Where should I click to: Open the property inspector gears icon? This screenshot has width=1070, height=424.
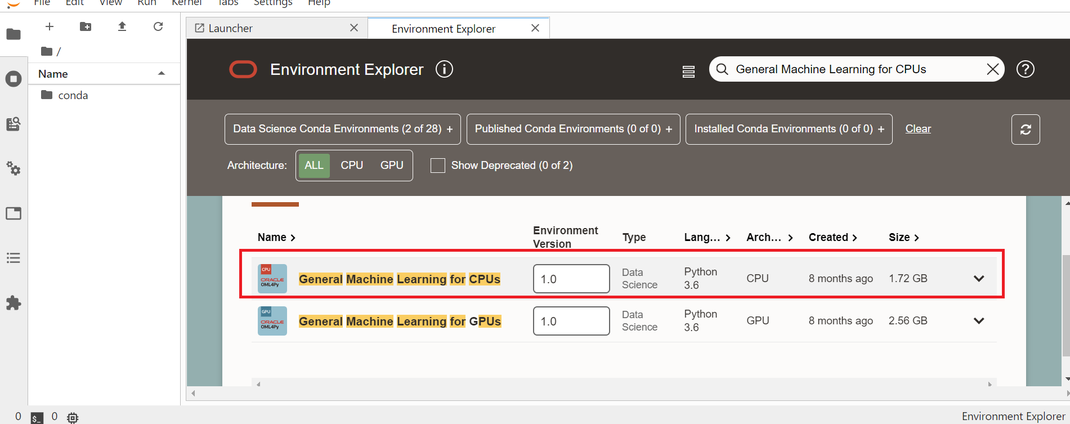[x=14, y=169]
